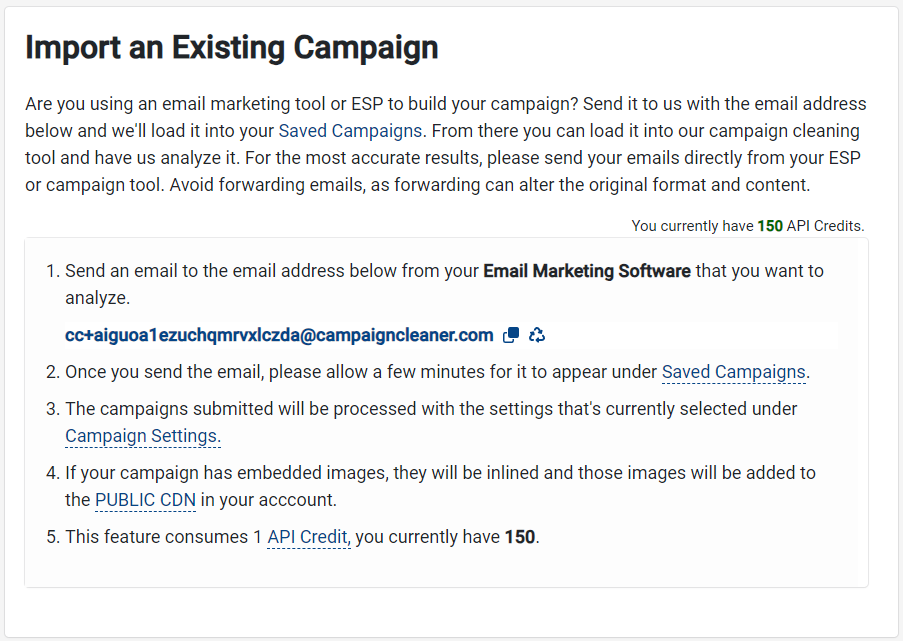View the PUBLIC CDN in your account
This screenshot has height=641, width=903.
(x=145, y=499)
